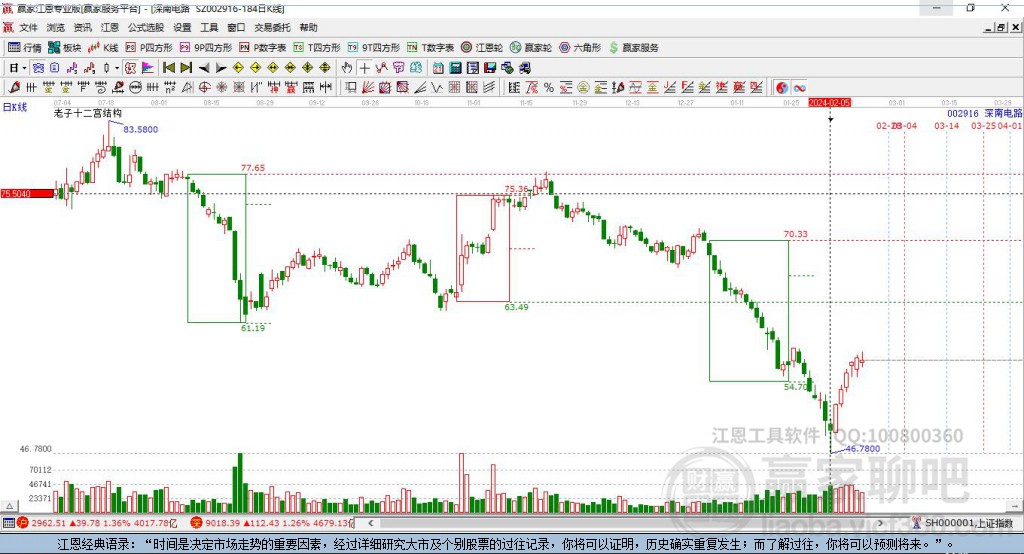Open the 行情 market quotes view
The image size is (1024, 554).
[25, 48]
